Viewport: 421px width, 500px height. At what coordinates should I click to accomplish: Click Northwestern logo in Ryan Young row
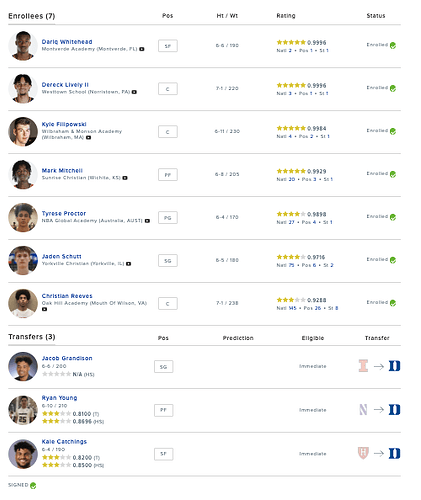363,410
